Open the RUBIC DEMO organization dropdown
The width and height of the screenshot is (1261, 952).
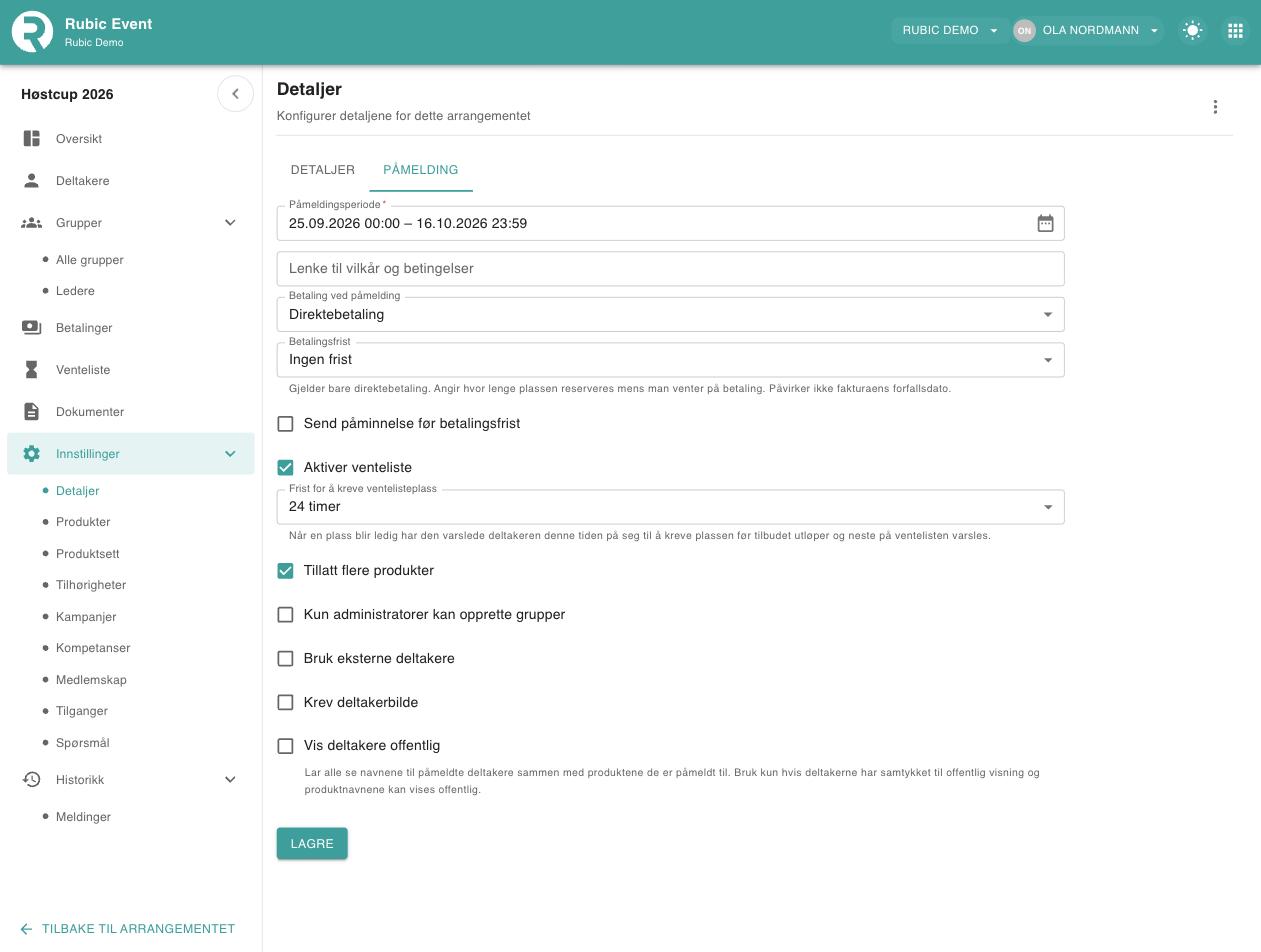[x=949, y=30]
